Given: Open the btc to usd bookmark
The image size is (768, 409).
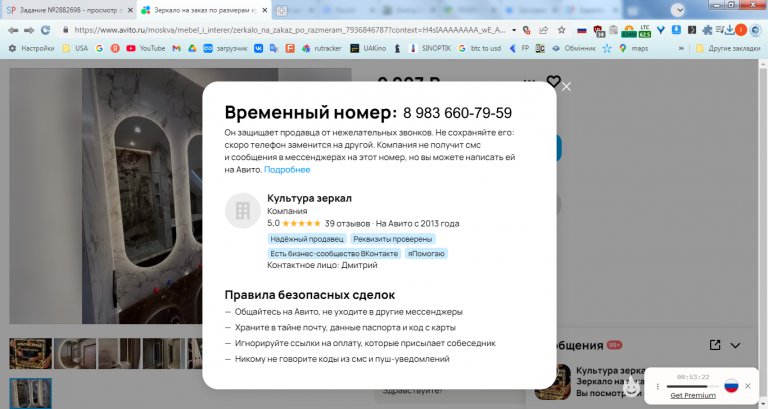Looking at the screenshot, I should click(479, 48).
